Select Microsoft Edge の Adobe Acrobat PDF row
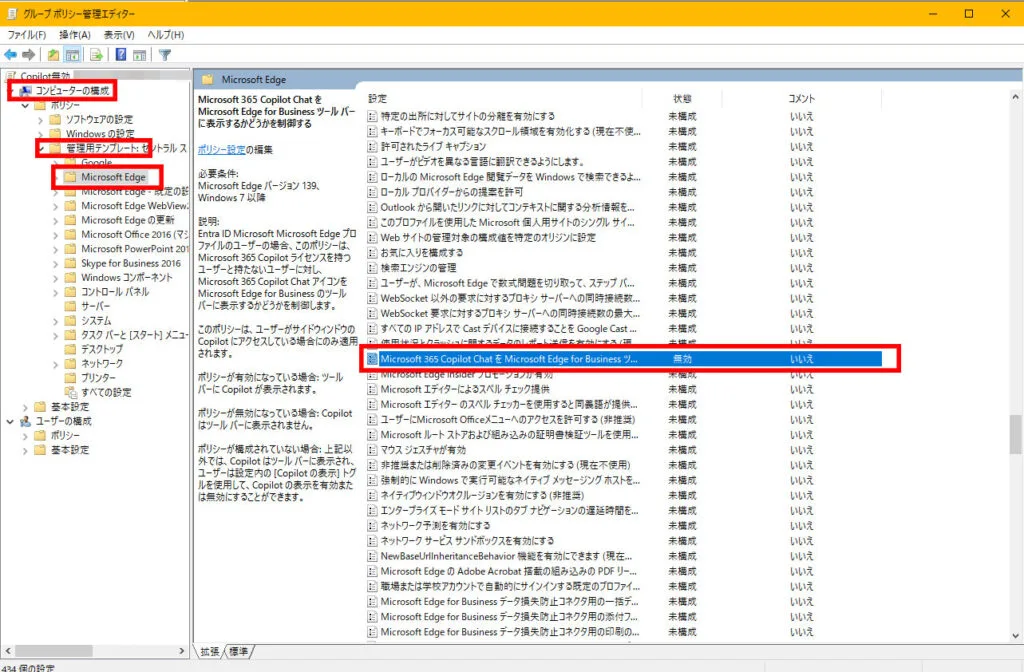 (624, 571)
